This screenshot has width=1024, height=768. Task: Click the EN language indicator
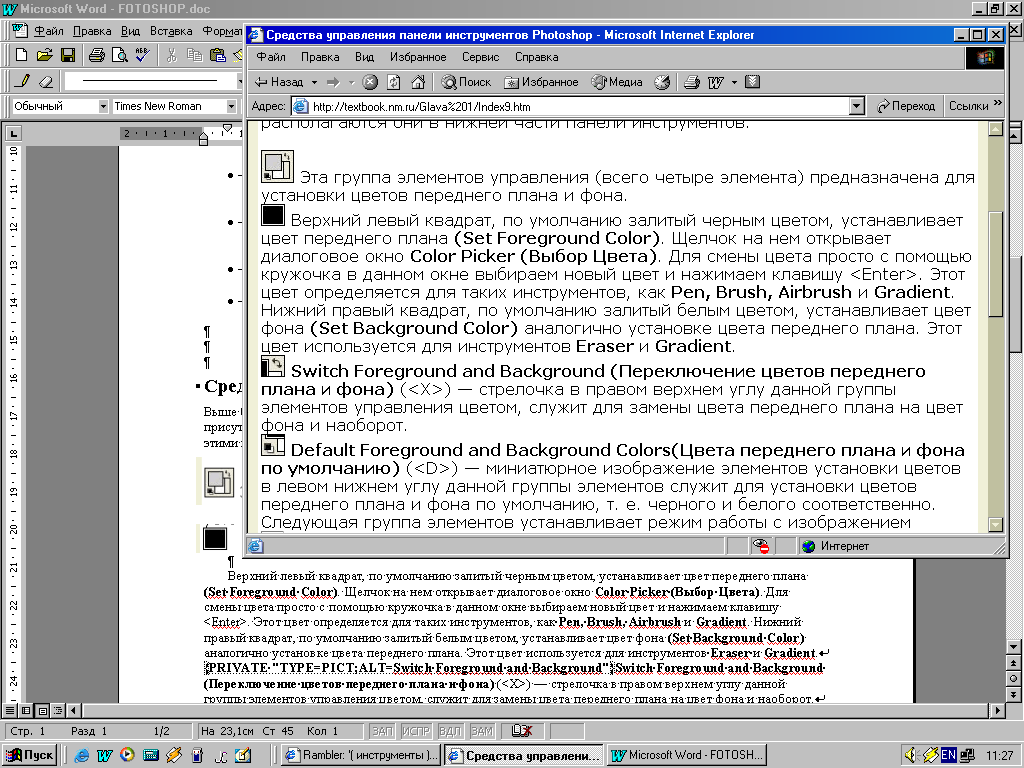949,755
